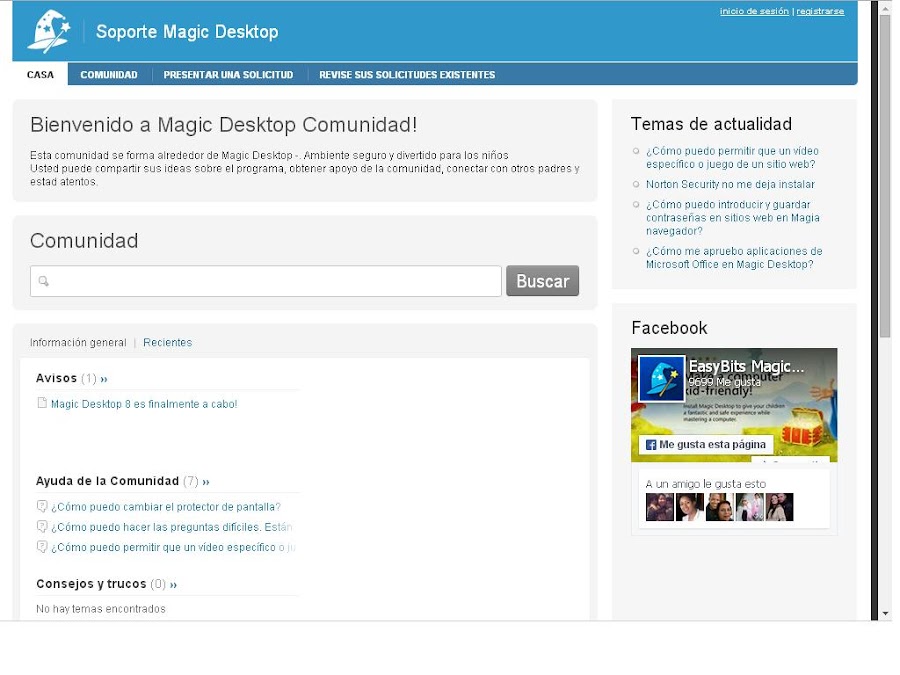Click the Facebook logo on Me gusta button

[651, 445]
